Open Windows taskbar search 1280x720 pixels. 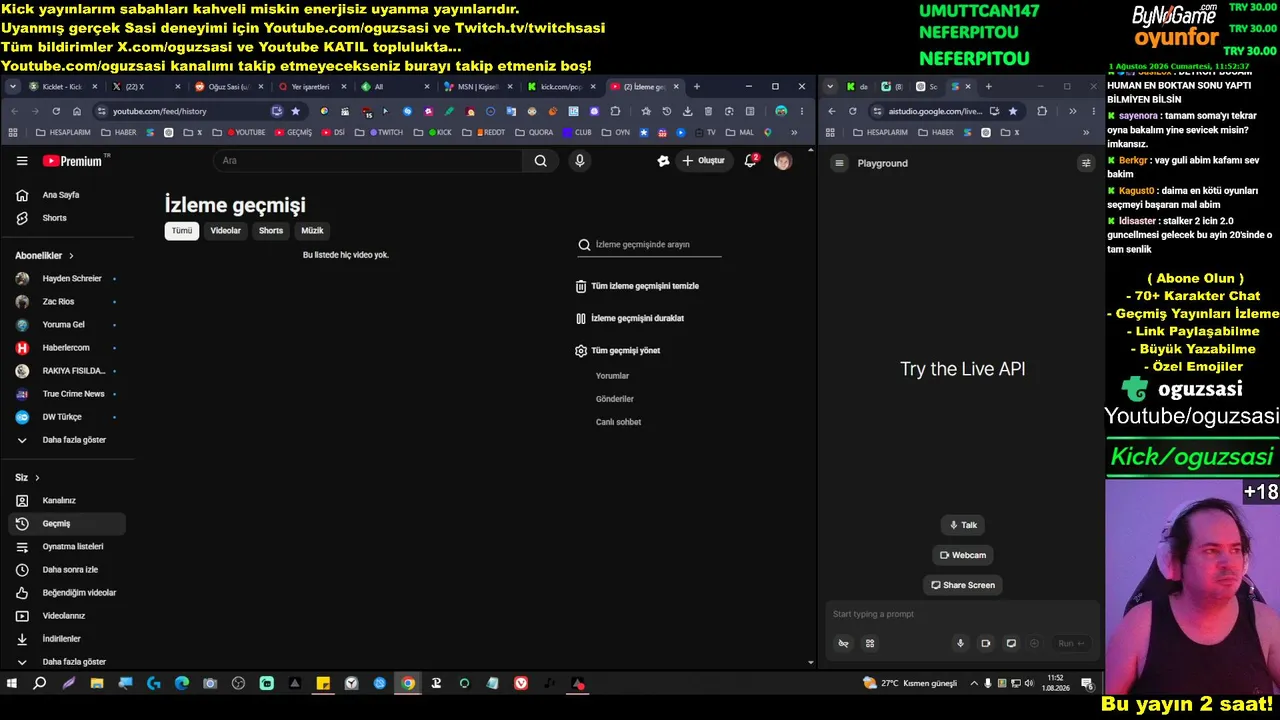pos(40,684)
